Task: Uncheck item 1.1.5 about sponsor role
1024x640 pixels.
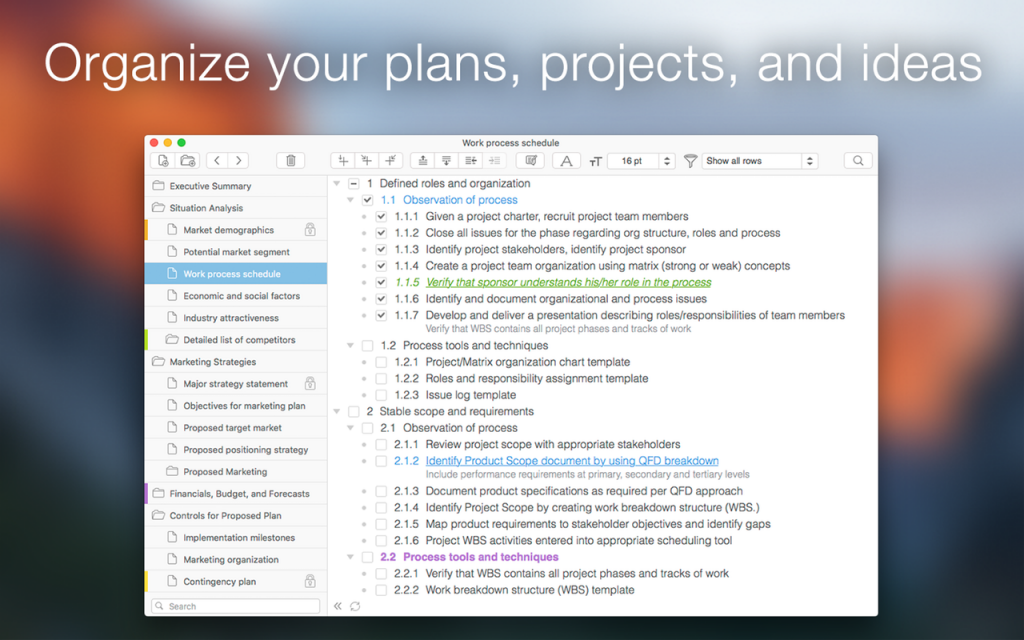Action: click(x=381, y=283)
